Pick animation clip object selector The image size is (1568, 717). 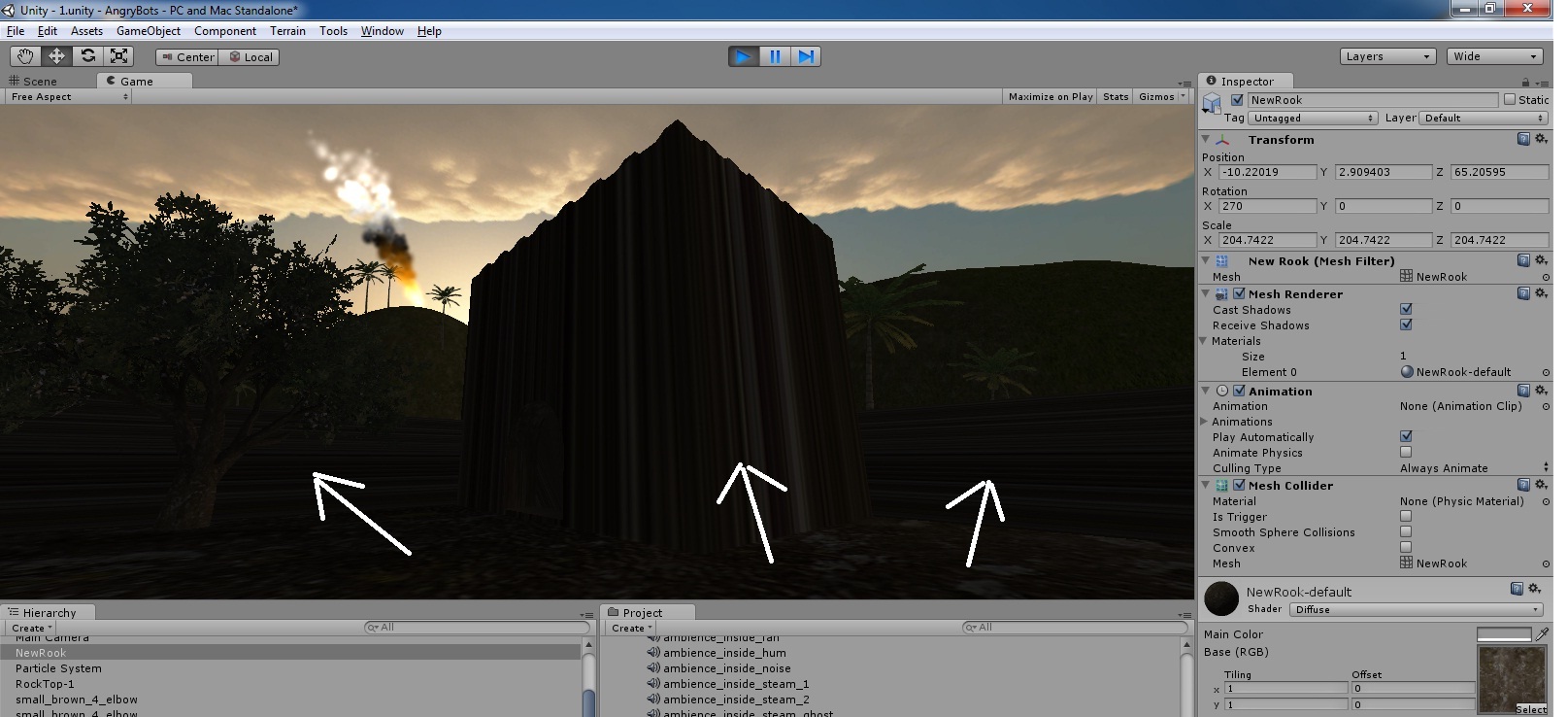(x=1546, y=406)
